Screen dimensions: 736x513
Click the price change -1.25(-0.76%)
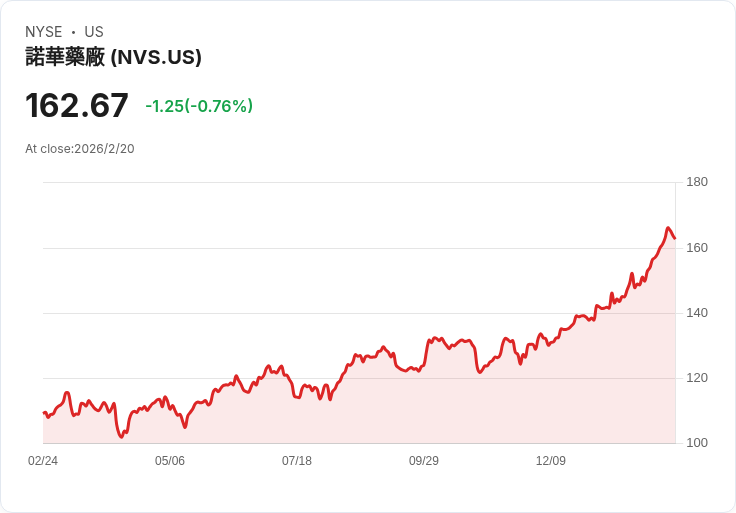[199, 106]
